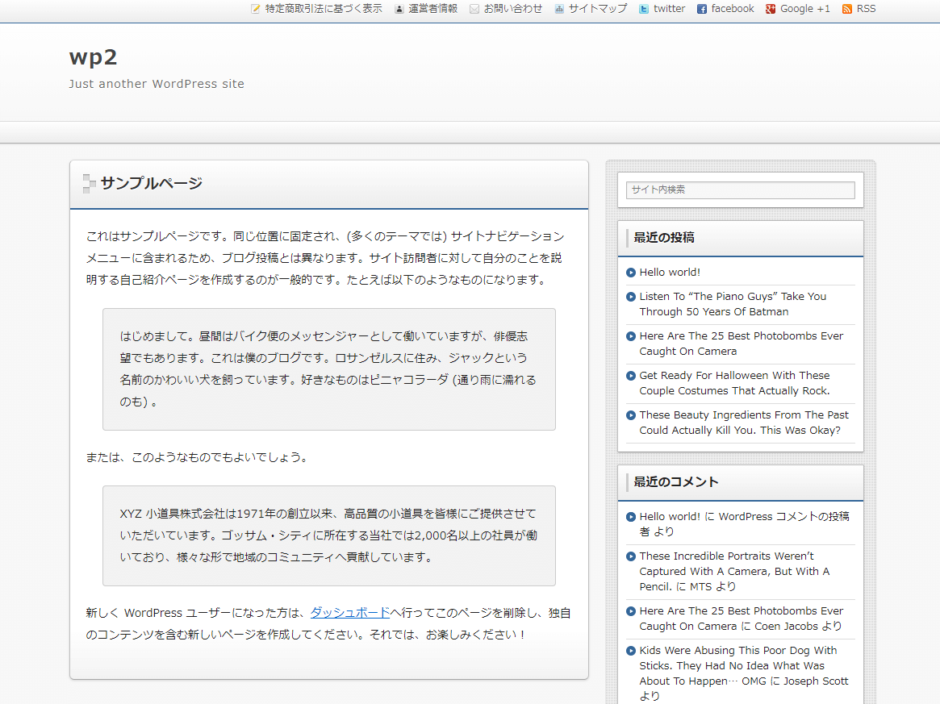Open the 運営者情報 page link
Screen dimensions: 940x704
tap(433, 9)
